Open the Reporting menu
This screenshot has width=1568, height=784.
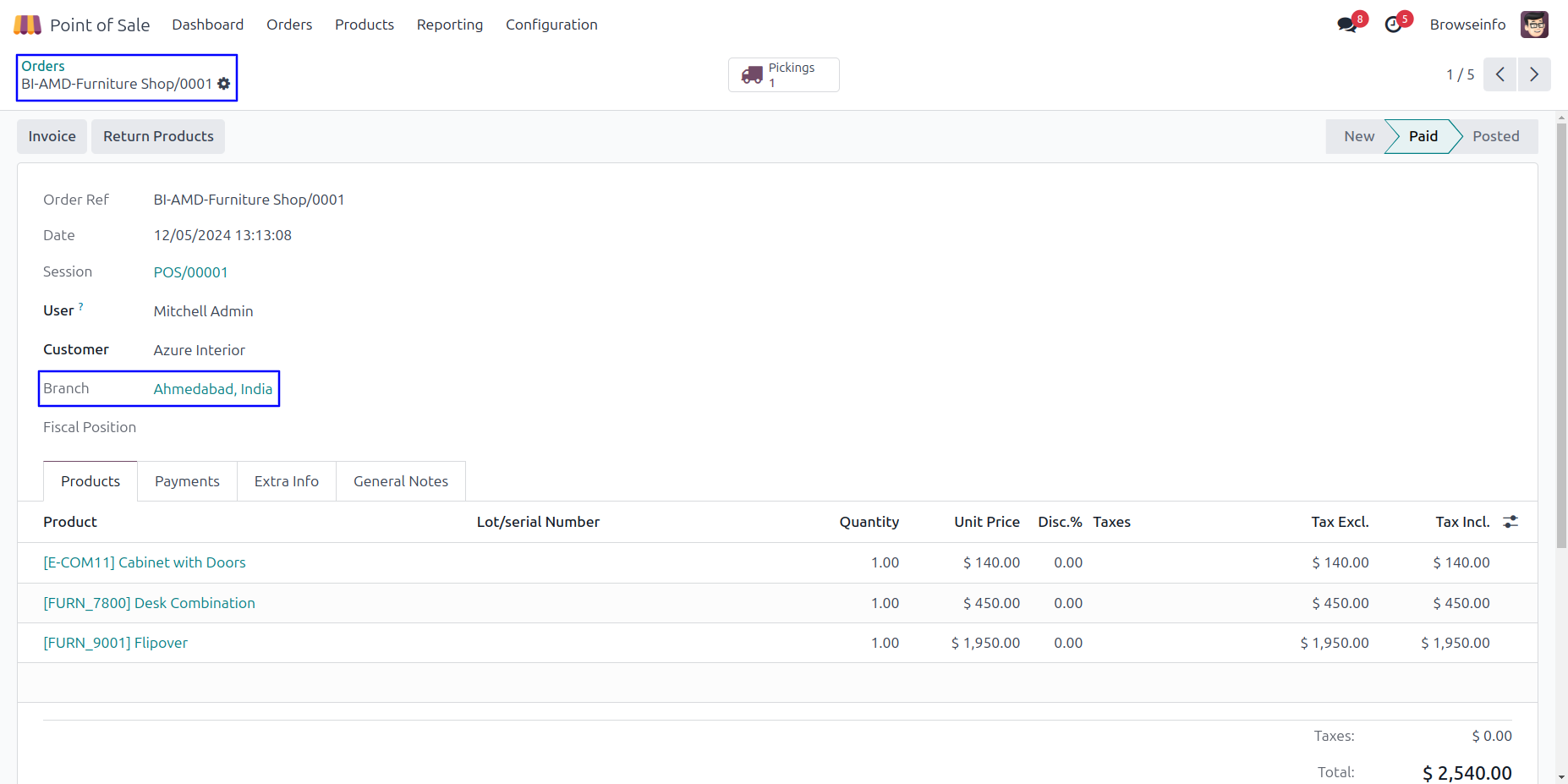click(449, 25)
